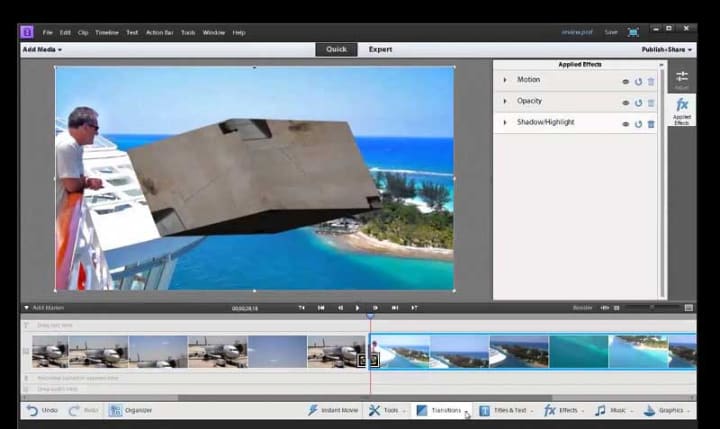The height and width of the screenshot is (429, 720).
Task: Reset the Opacity effect settings
Action: 639,103
